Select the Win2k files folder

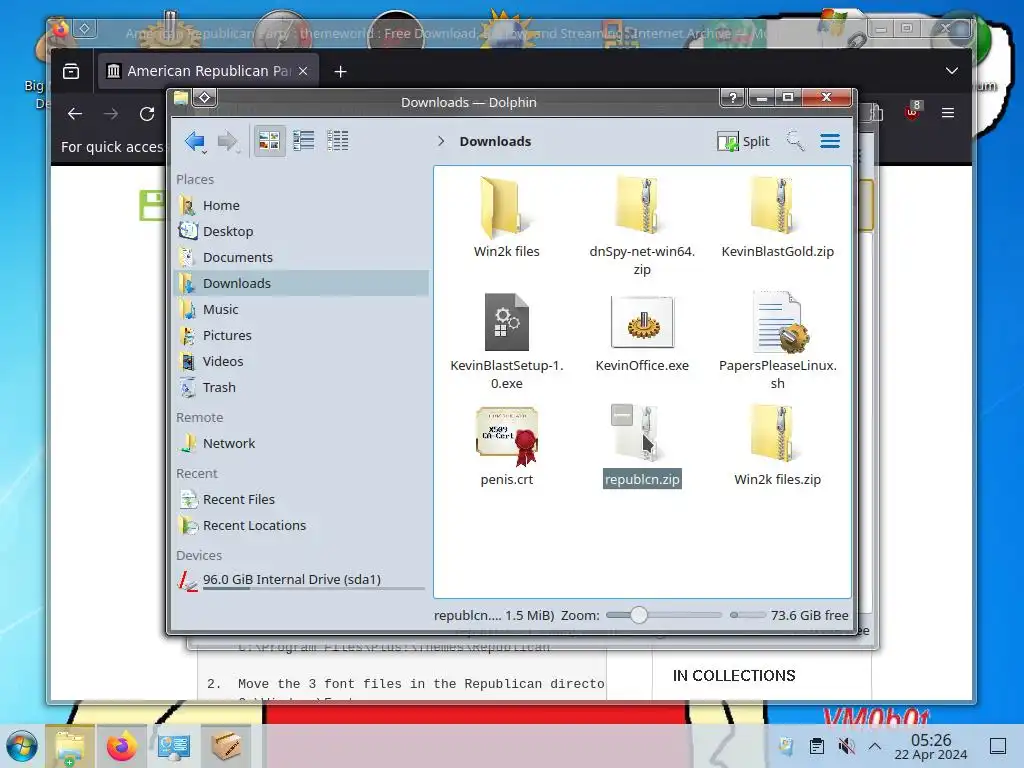[x=506, y=217]
